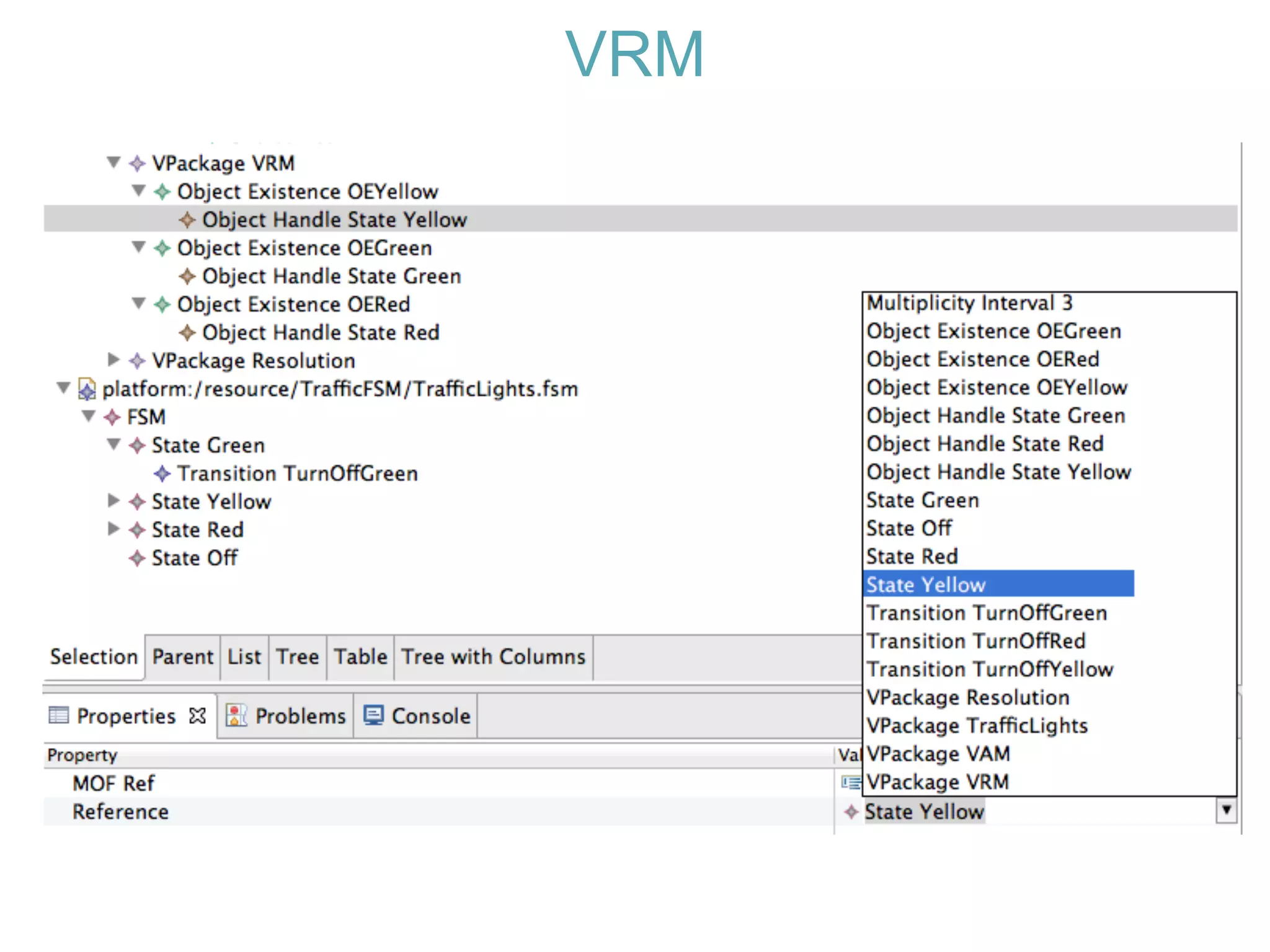Screen dimensions: 1270x952
Task: Switch to the Selection tab
Action: click(94, 657)
